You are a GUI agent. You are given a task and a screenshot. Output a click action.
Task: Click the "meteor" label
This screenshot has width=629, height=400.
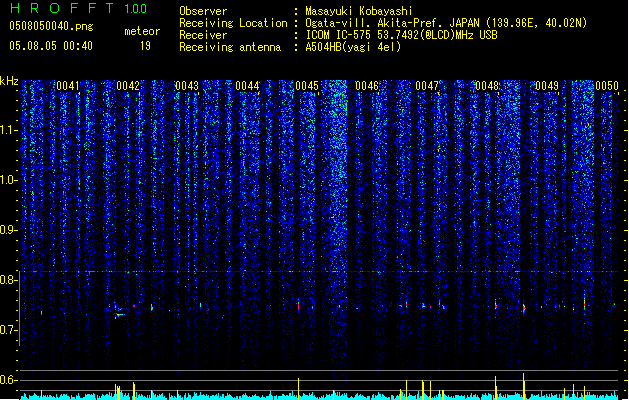[142, 31]
